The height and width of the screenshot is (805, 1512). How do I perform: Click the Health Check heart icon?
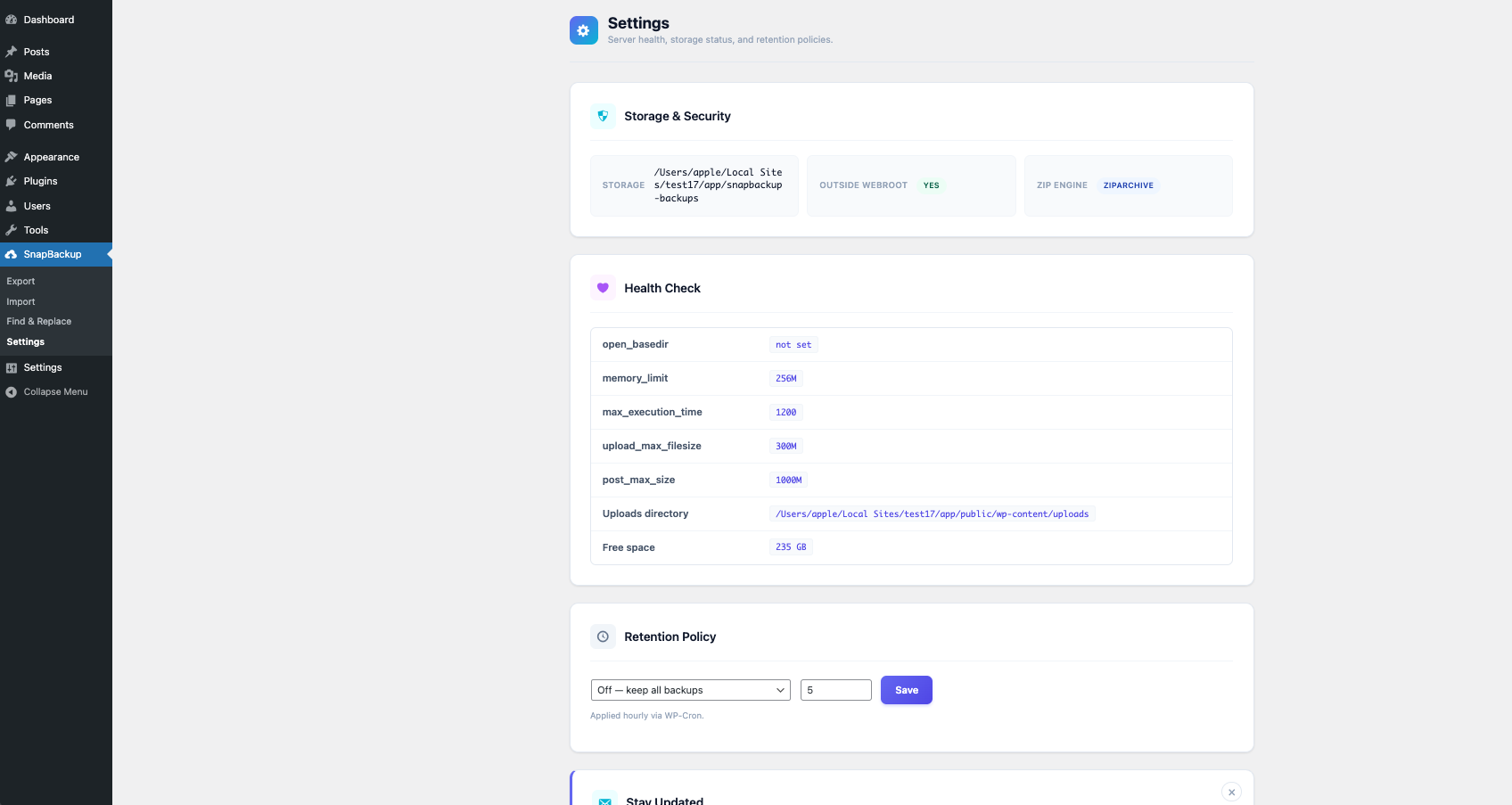[x=603, y=287]
